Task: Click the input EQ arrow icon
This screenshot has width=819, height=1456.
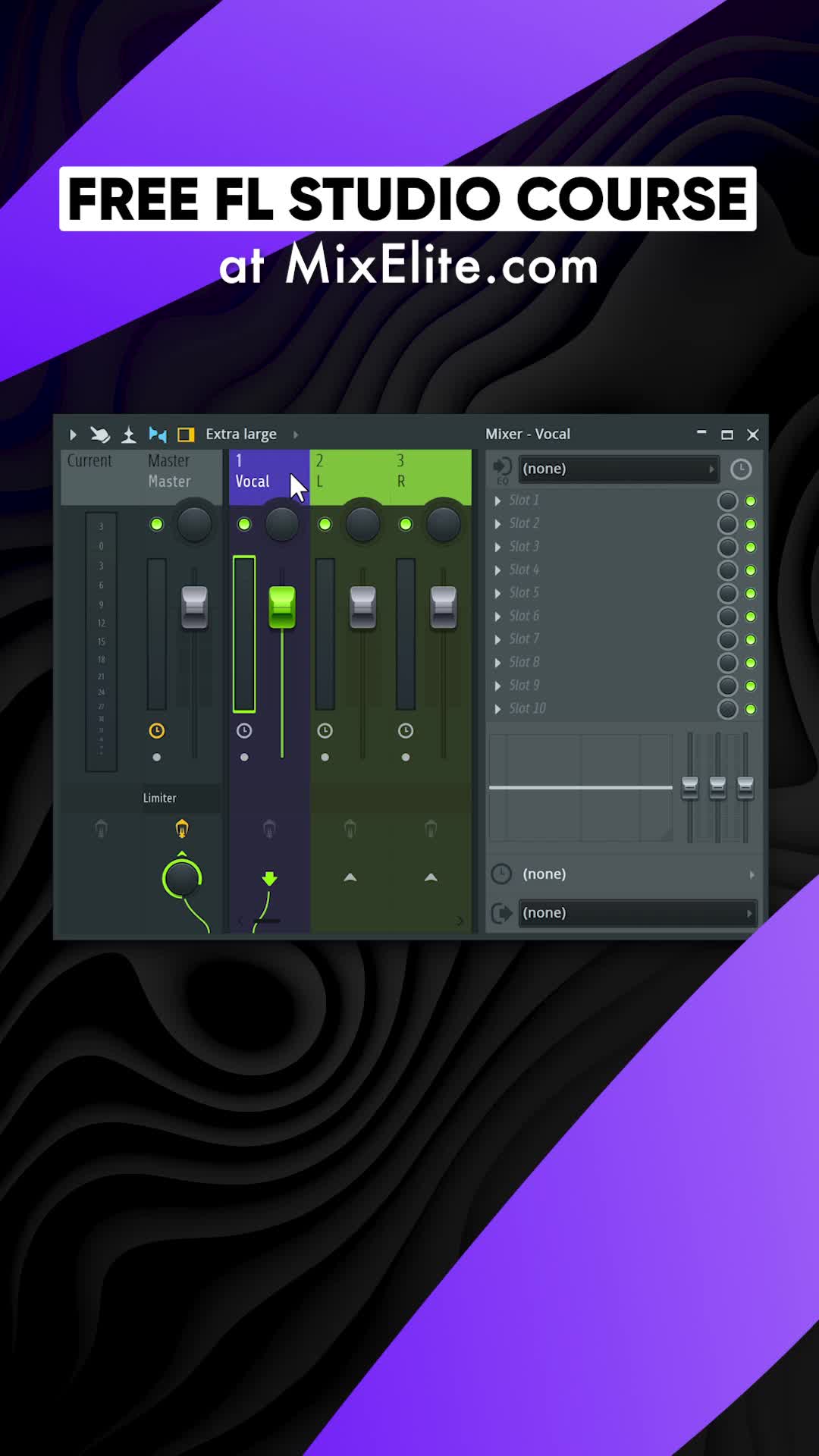Action: (x=502, y=469)
